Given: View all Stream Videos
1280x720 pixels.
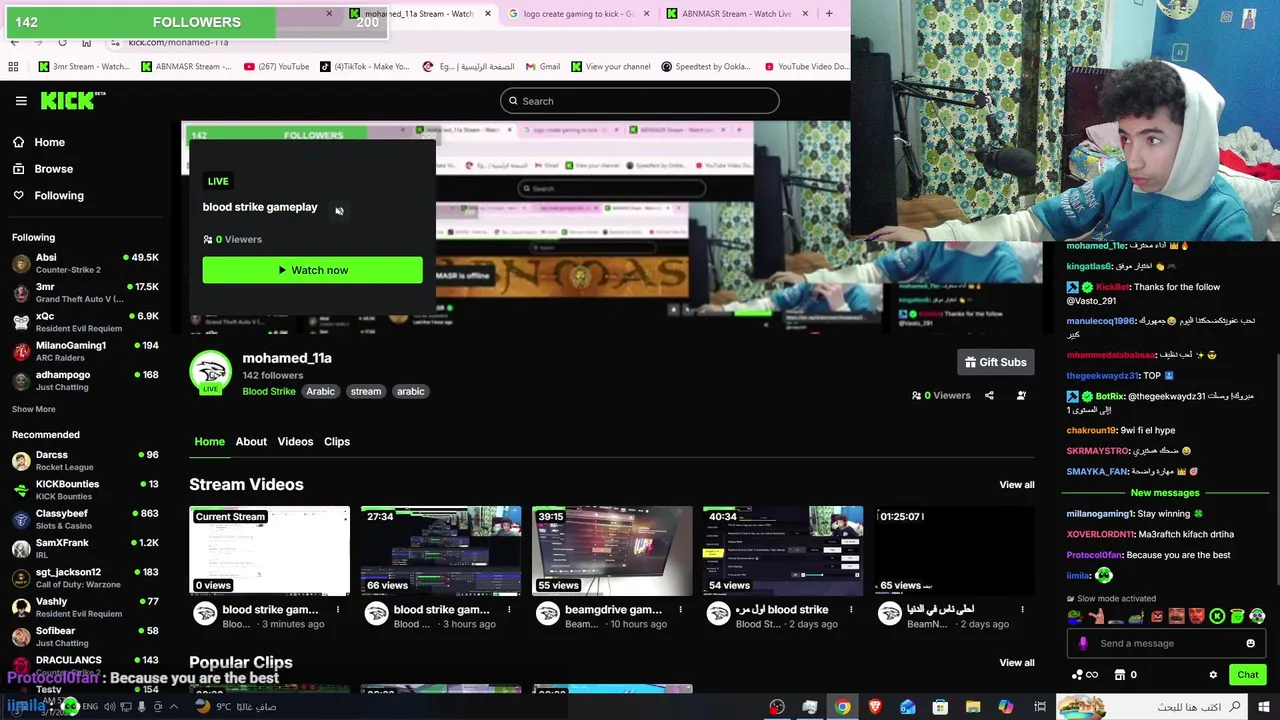Looking at the screenshot, I should [x=1017, y=485].
